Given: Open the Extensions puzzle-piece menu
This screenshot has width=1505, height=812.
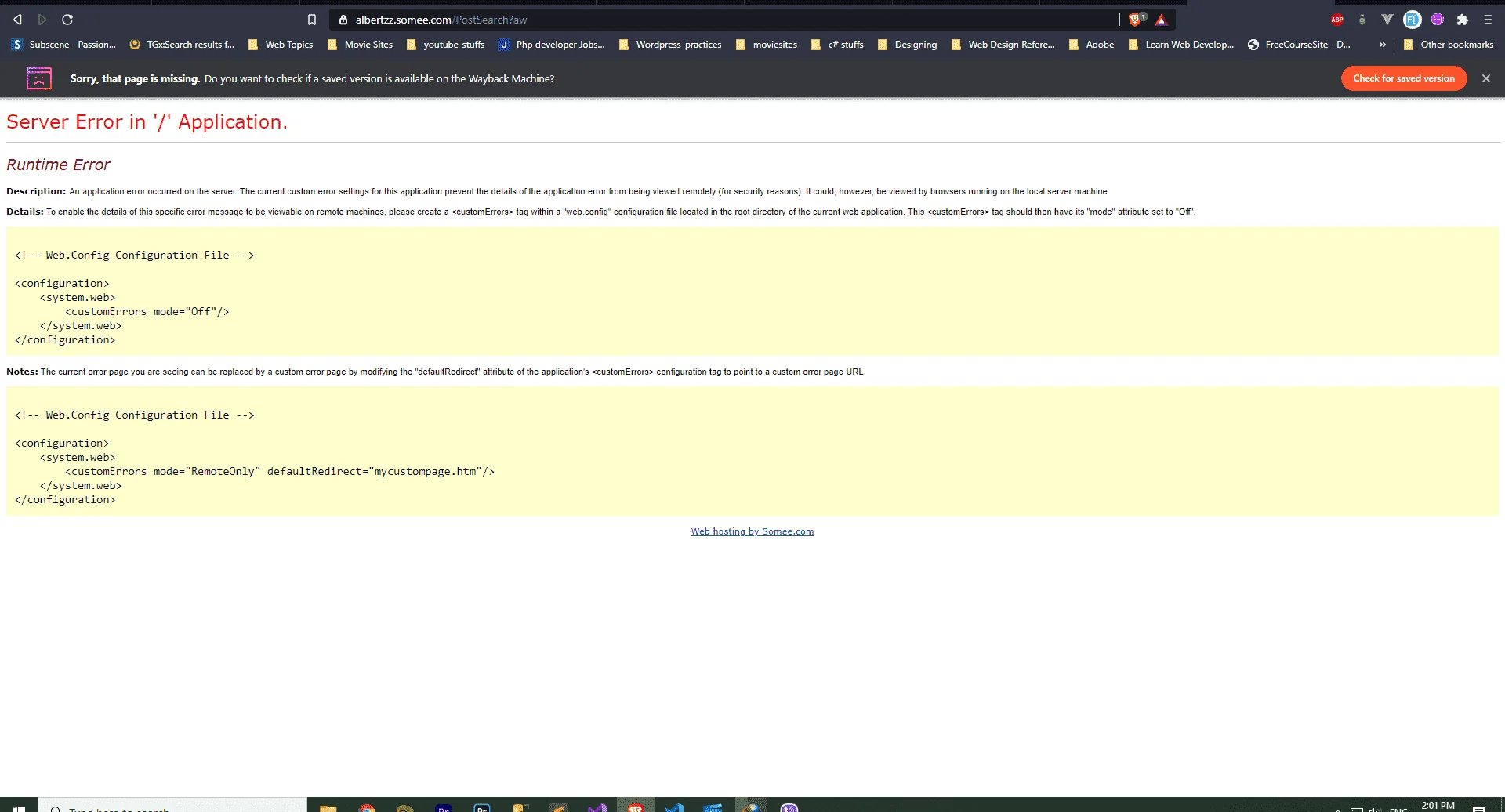Looking at the screenshot, I should click(x=1463, y=20).
